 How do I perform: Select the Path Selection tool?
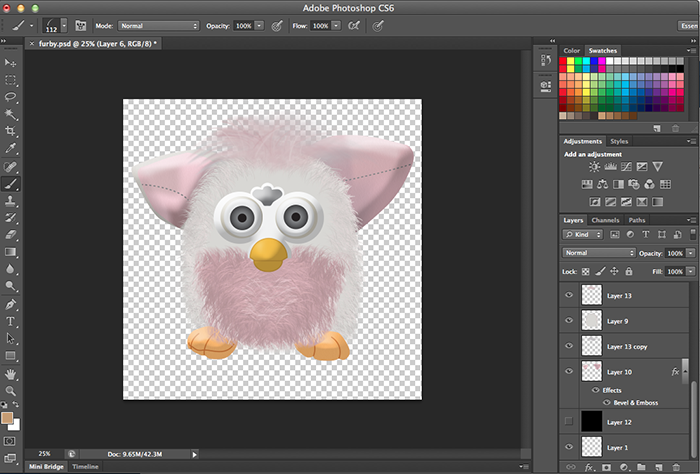click(10, 338)
